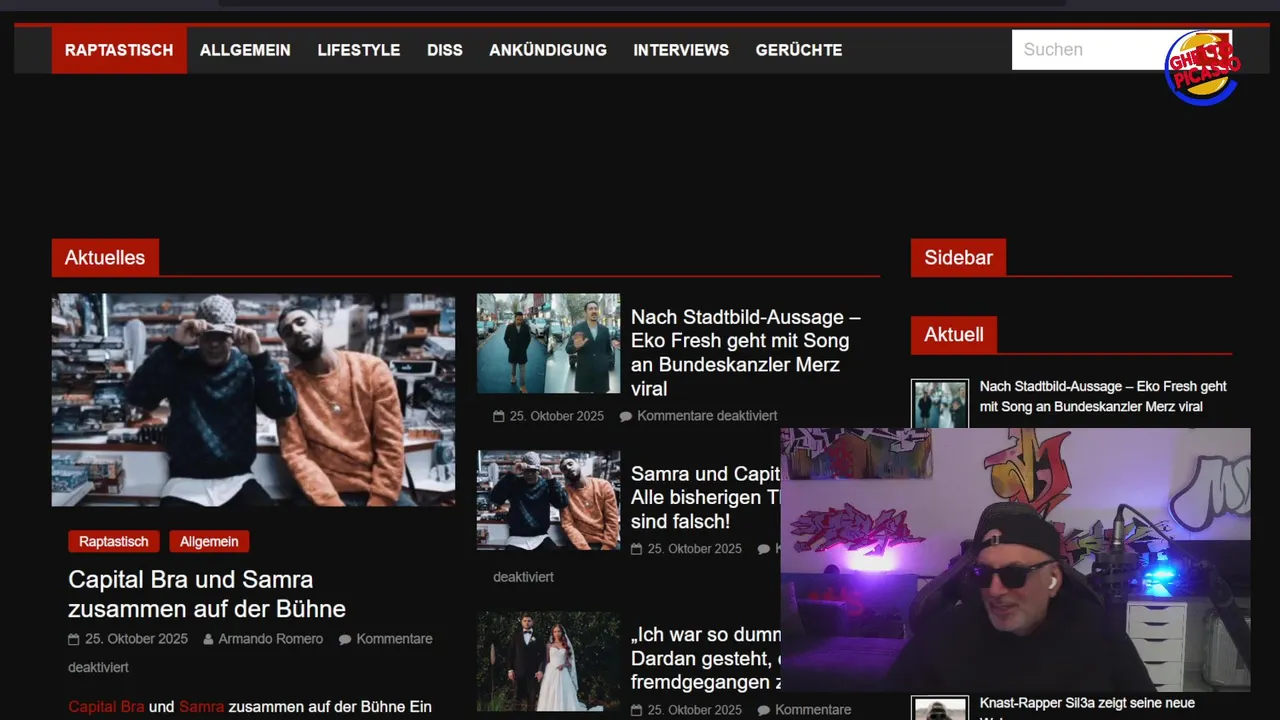Click the date 25. Oktober 2025 under main headline
The image size is (1280, 720).
(x=136, y=639)
